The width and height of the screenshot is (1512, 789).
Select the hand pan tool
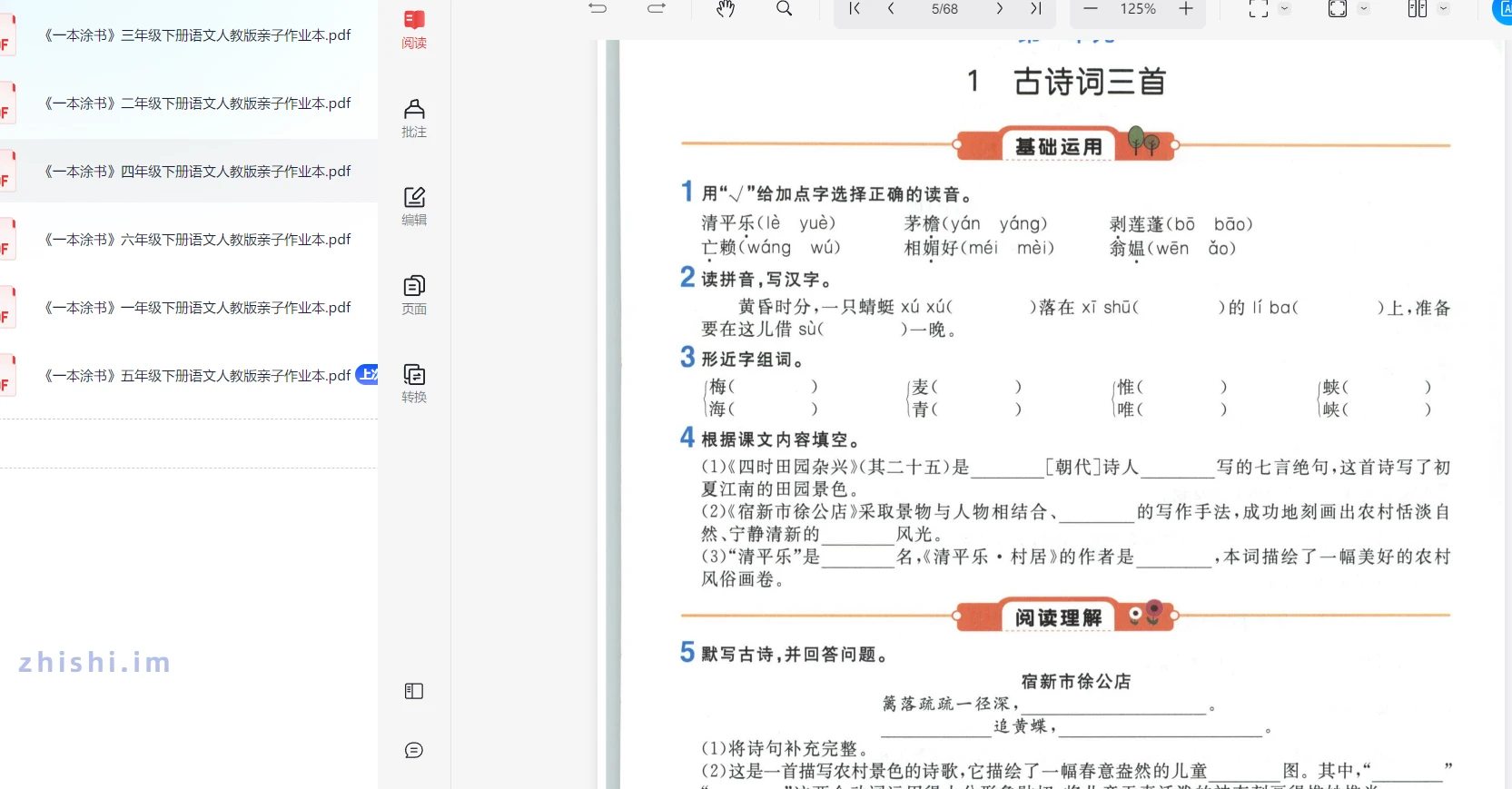tap(726, 9)
